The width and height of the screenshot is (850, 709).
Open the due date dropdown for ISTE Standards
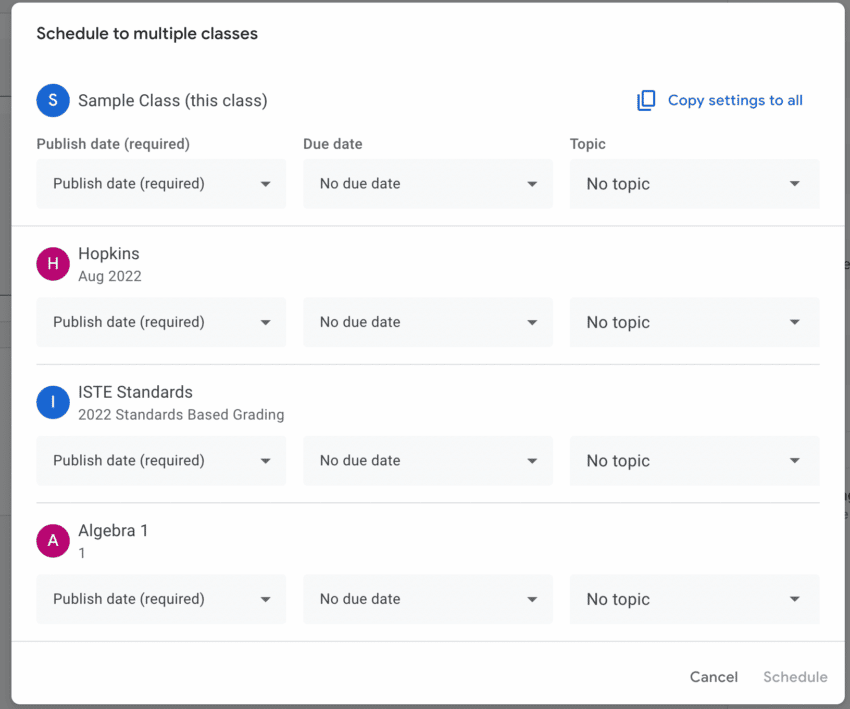click(428, 460)
